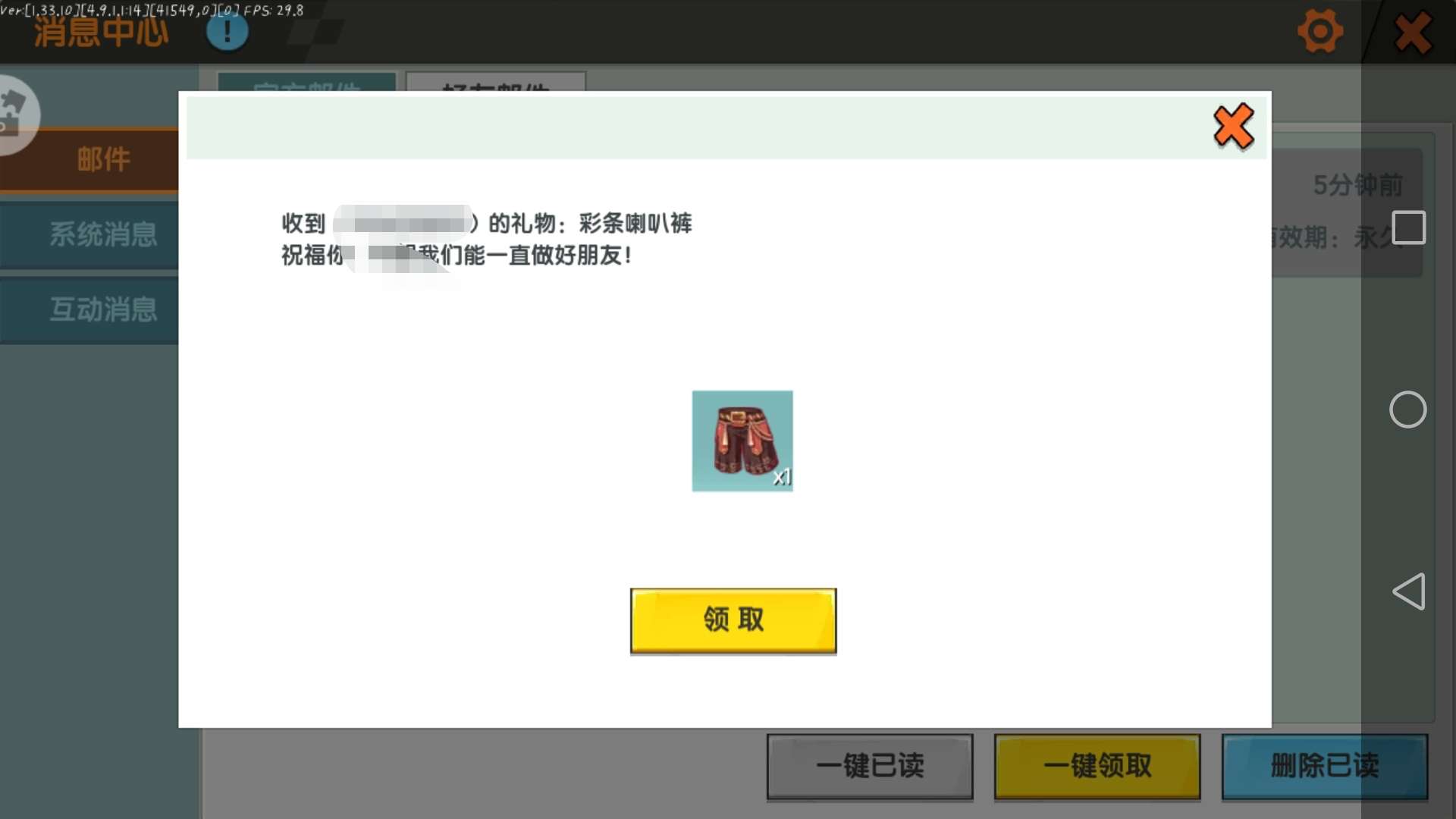The image size is (1456, 819).
Task: Close the gift popup dialog
Action: coord(1233,127)
